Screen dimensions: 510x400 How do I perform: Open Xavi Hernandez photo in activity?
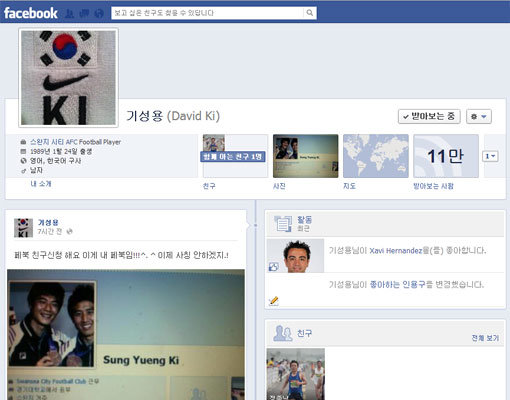(295, 256)
